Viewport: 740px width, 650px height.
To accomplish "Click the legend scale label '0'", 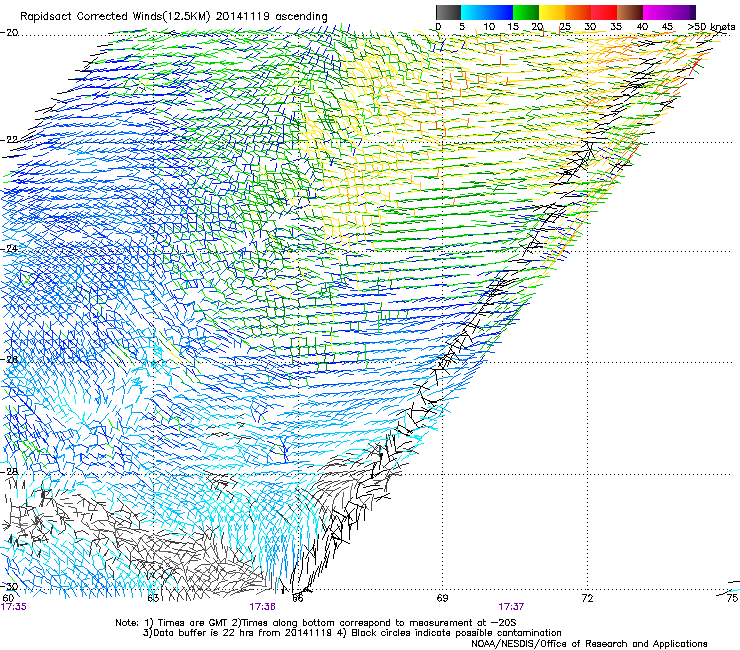I will point(438,26).
